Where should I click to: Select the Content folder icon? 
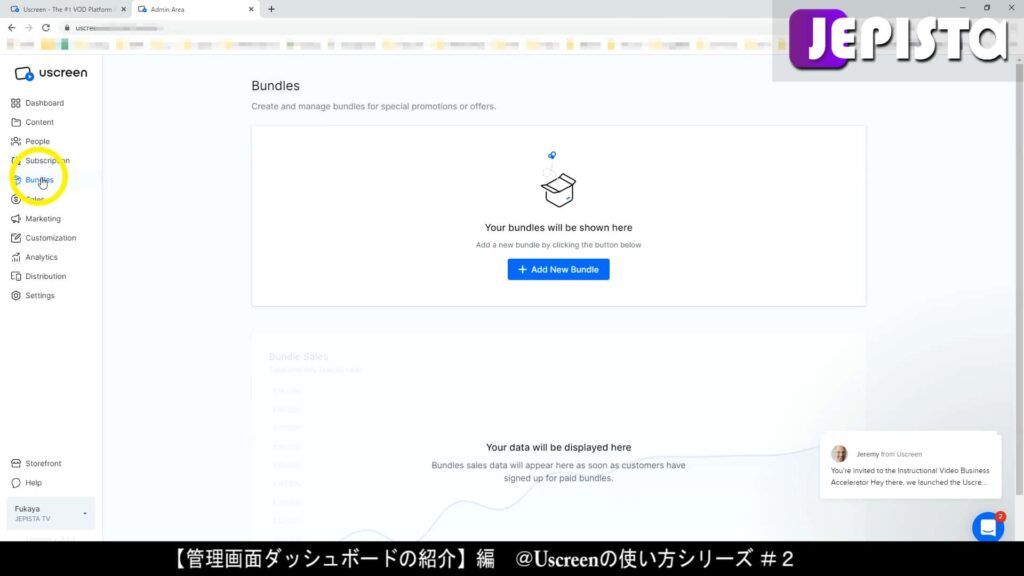(x=16, y=122)
